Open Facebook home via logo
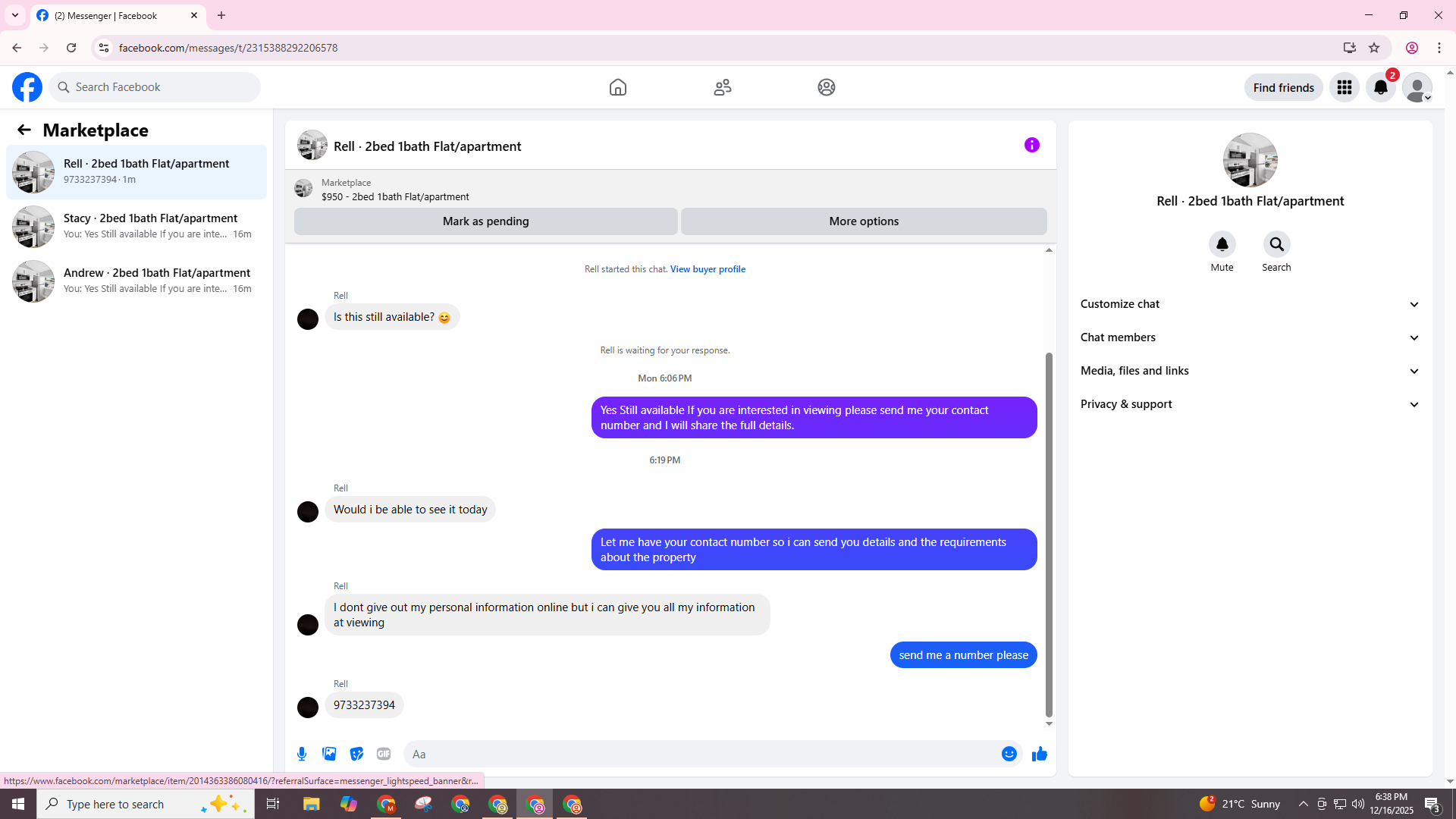Image resolution: width=1456 pixels, height=819 pixels. (x=27, y=87)
